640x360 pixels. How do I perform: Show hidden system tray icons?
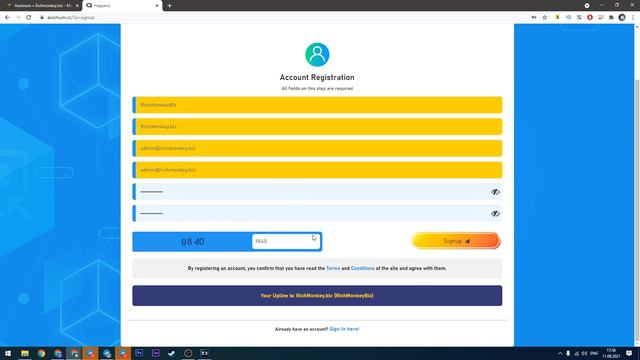click(x=560, y=353)
